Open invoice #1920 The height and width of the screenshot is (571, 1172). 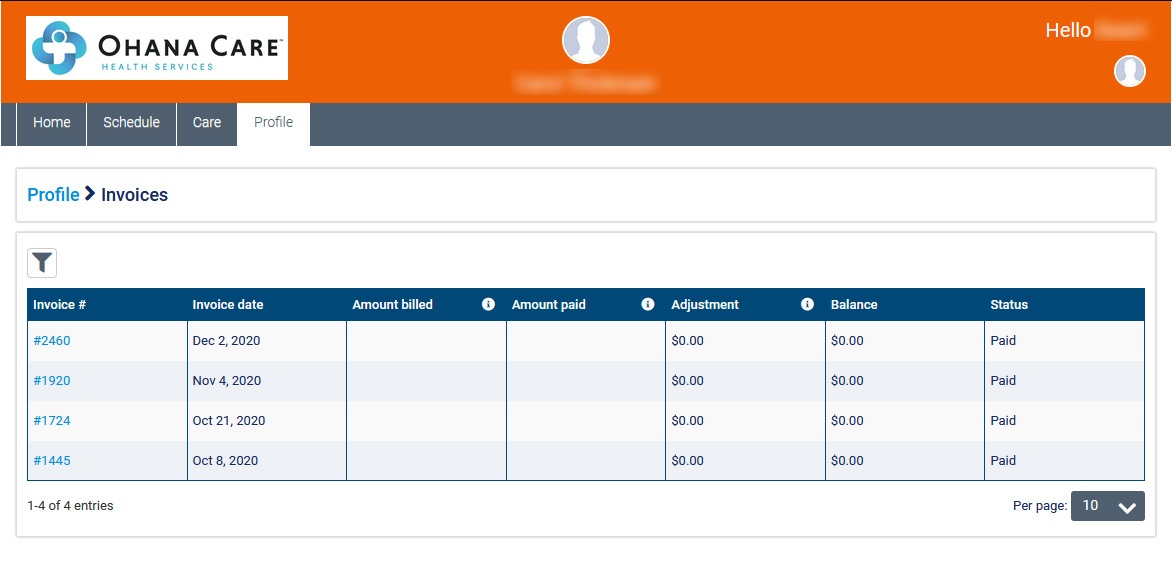point(52,381)
